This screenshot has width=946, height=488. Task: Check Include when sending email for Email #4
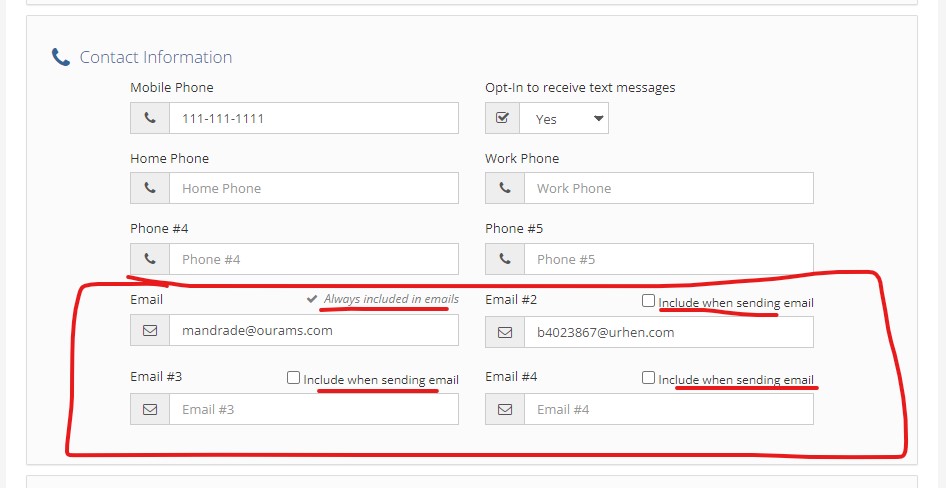coord(649,378)
